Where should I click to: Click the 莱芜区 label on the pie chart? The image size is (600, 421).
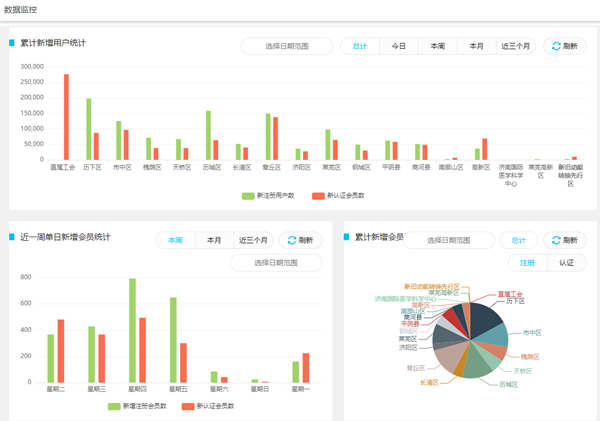tap(408, 339)
